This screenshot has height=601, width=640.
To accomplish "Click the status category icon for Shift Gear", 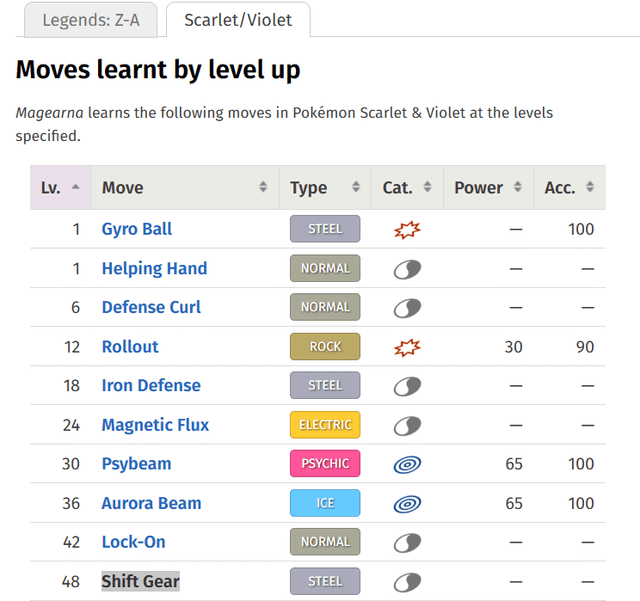I will [x=407, y=581].
